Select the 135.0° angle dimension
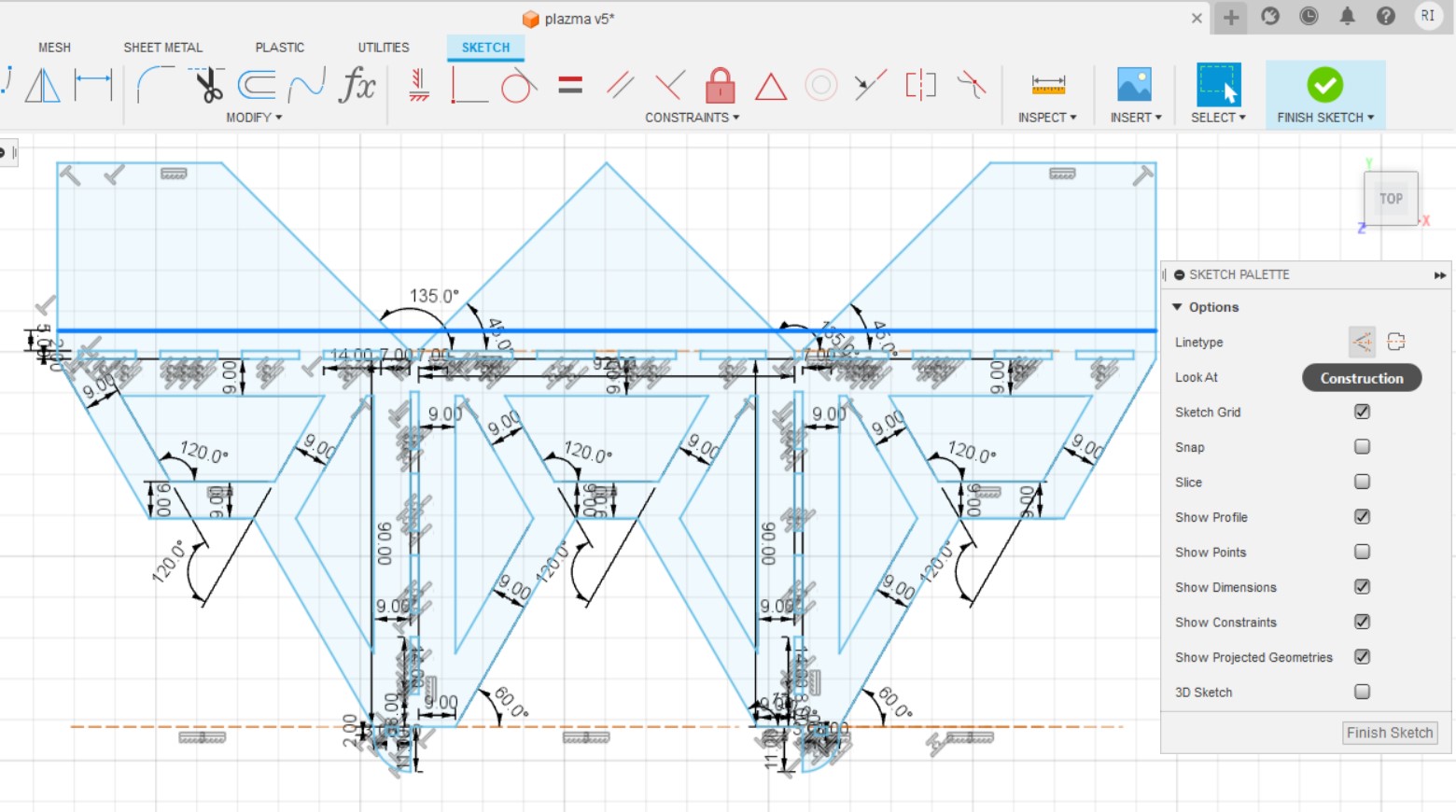Viewport: 1456px width, 812px height. coord(434,296)
